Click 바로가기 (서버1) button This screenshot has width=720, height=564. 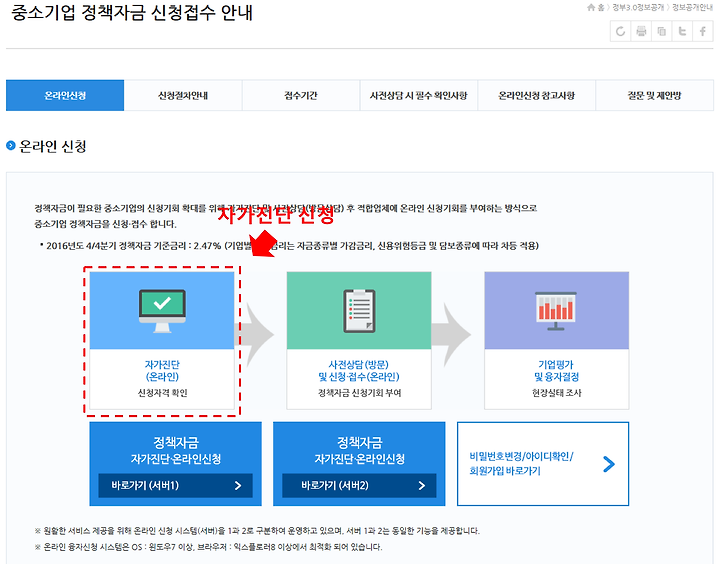(175, 485)
